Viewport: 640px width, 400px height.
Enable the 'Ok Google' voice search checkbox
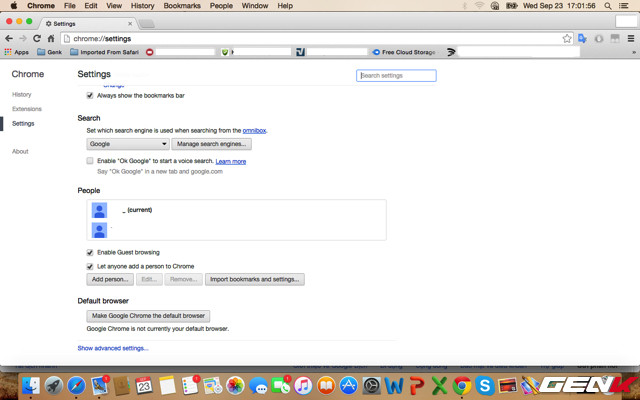pyautogui.click(x=90, y=161)
